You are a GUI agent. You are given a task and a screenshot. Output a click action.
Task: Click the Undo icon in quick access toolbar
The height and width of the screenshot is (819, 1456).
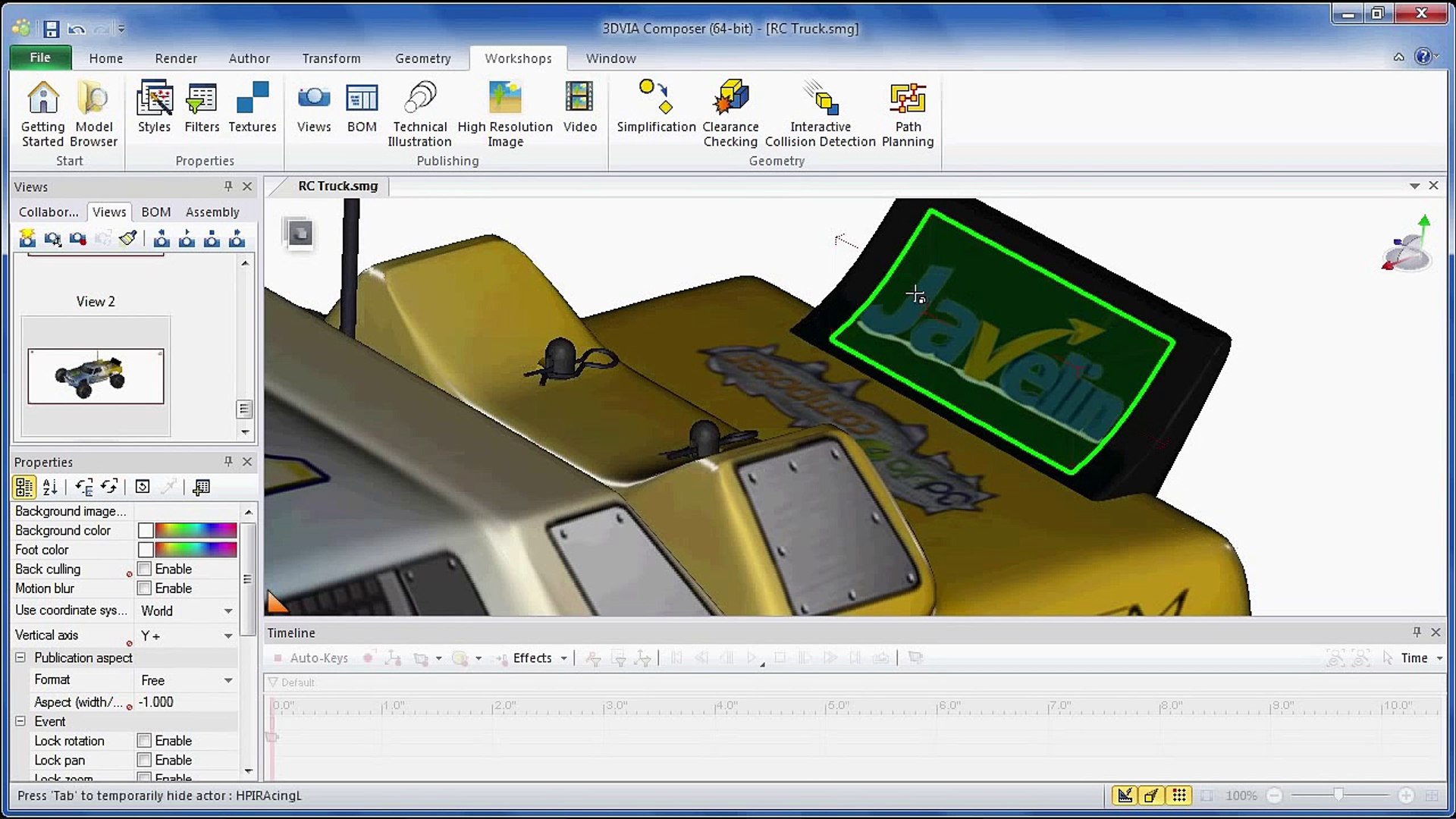tap(76, 29)
